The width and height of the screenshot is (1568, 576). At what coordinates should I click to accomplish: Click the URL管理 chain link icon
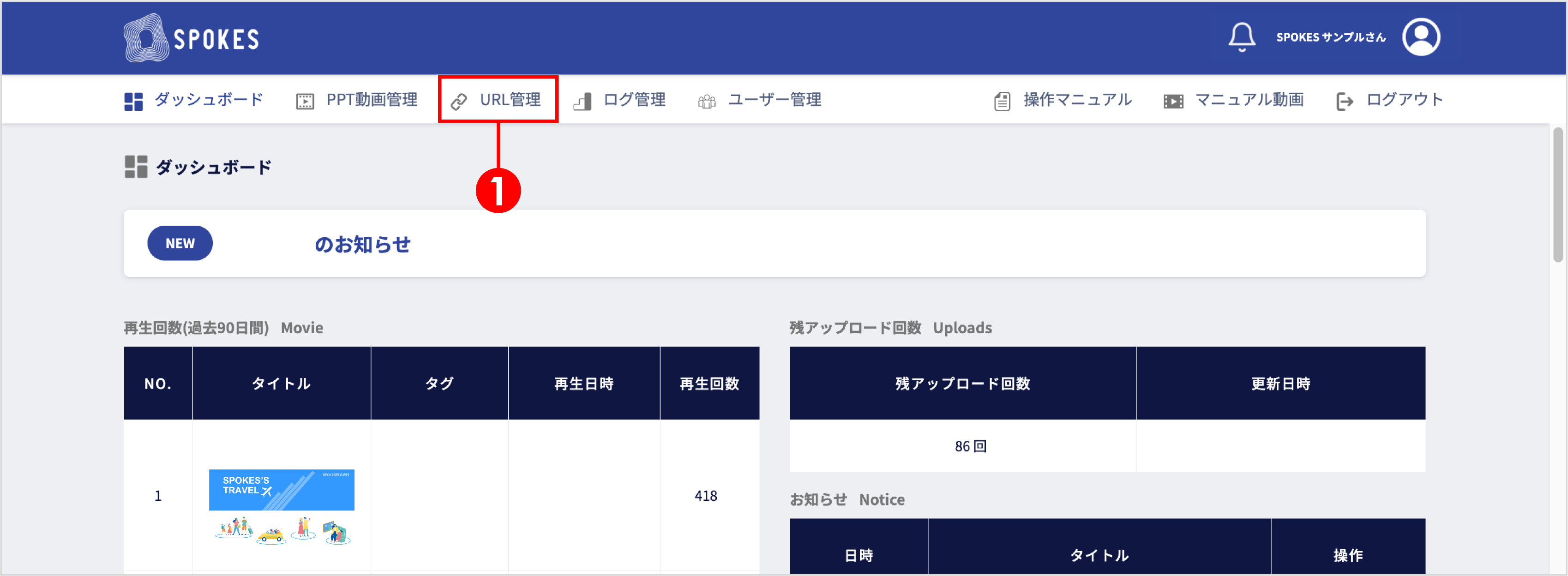click(x=459, y=101)
